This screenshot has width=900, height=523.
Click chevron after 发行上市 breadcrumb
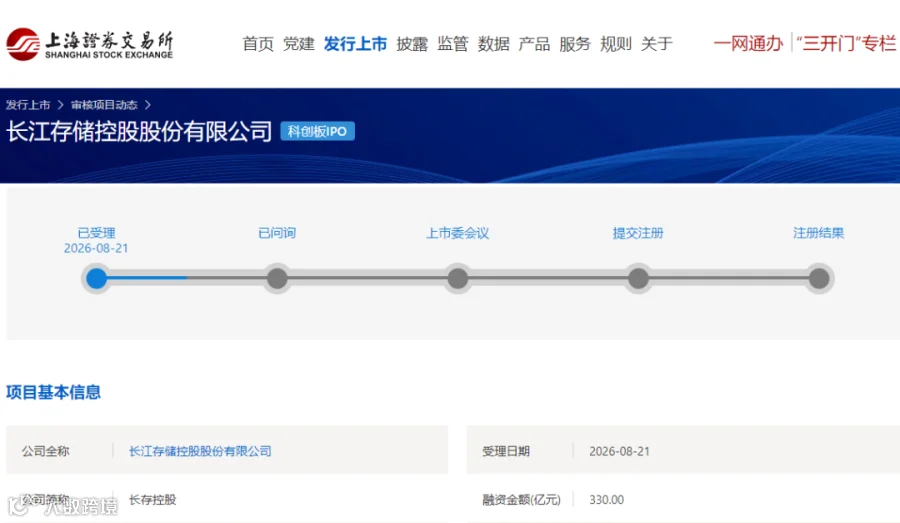pos(60,105)
